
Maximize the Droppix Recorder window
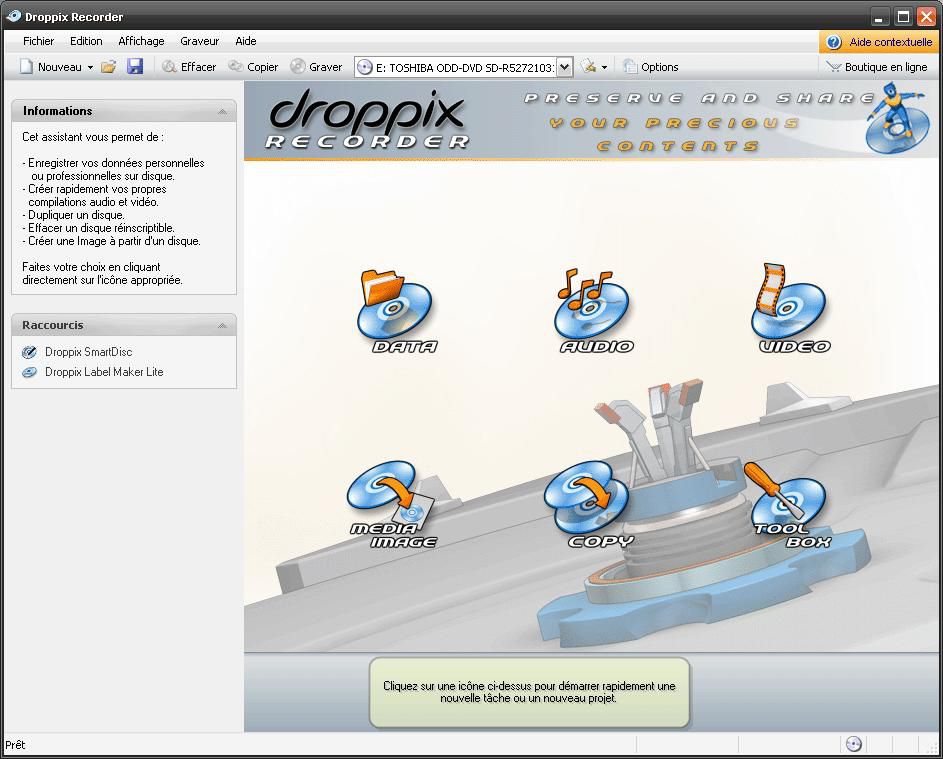[903, 17]
